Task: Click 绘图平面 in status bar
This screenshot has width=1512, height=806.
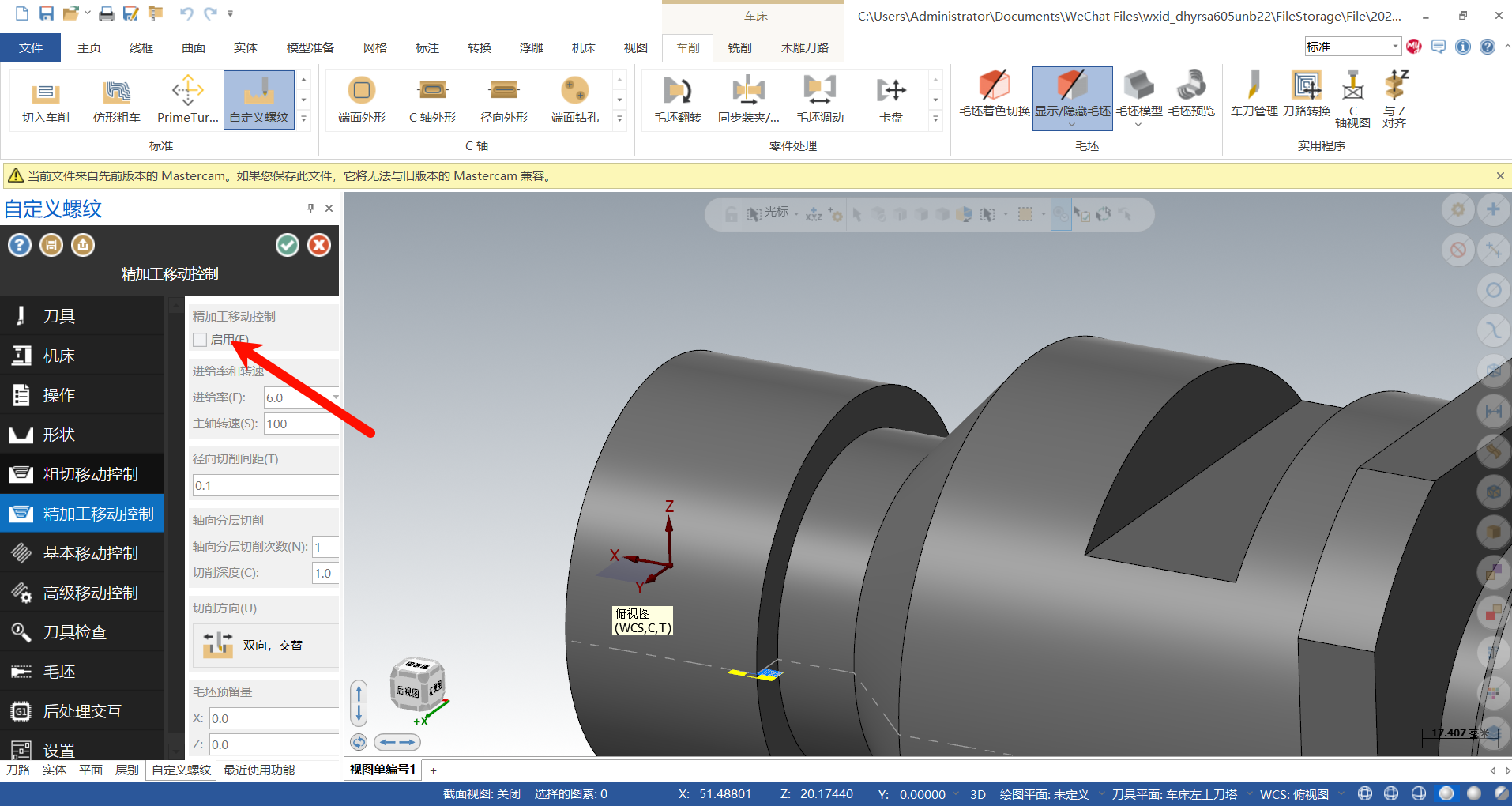Action: pyautogui.click(x=1044, y=794)
